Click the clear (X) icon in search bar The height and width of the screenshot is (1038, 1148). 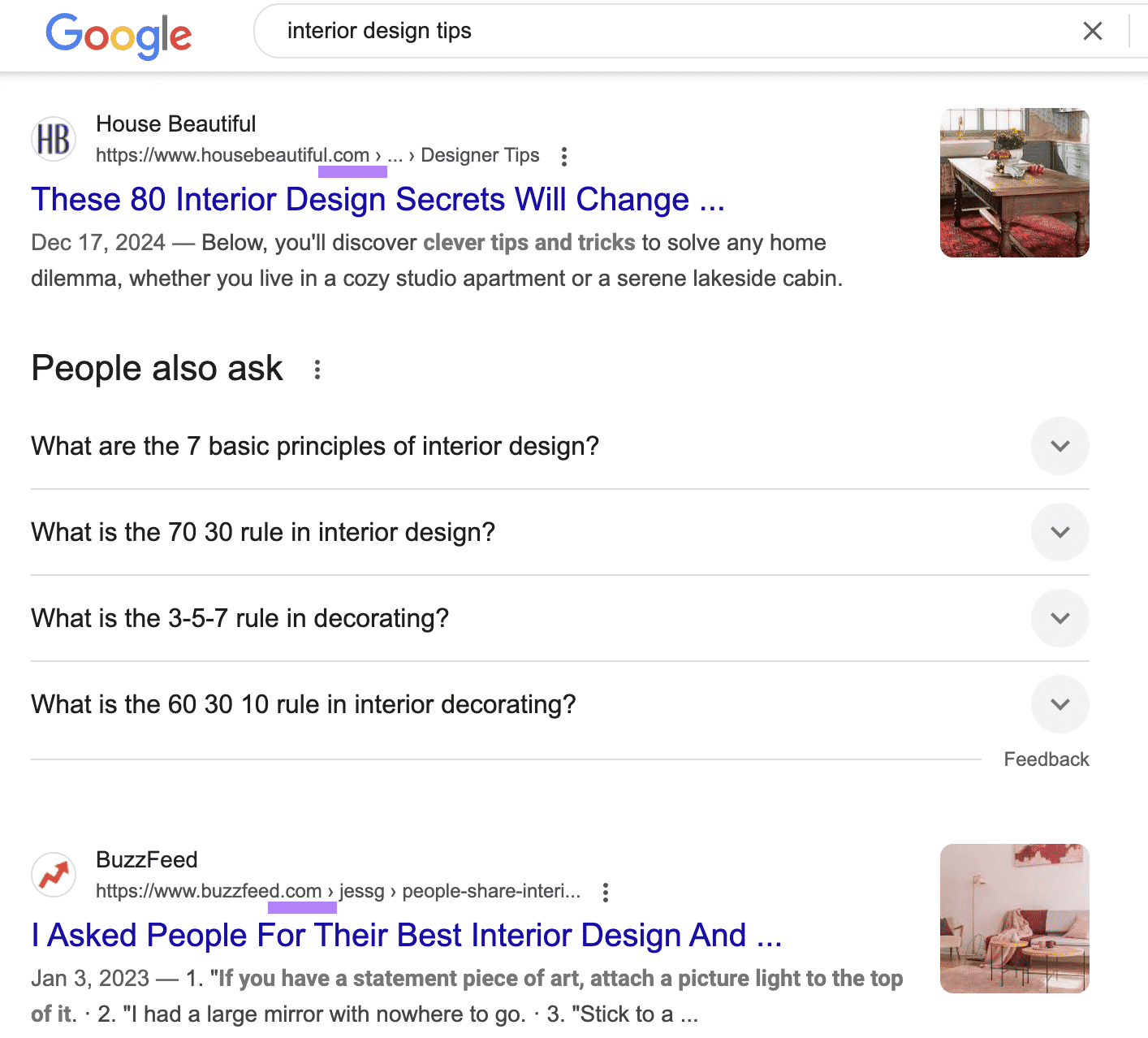tap(1093, 30)
